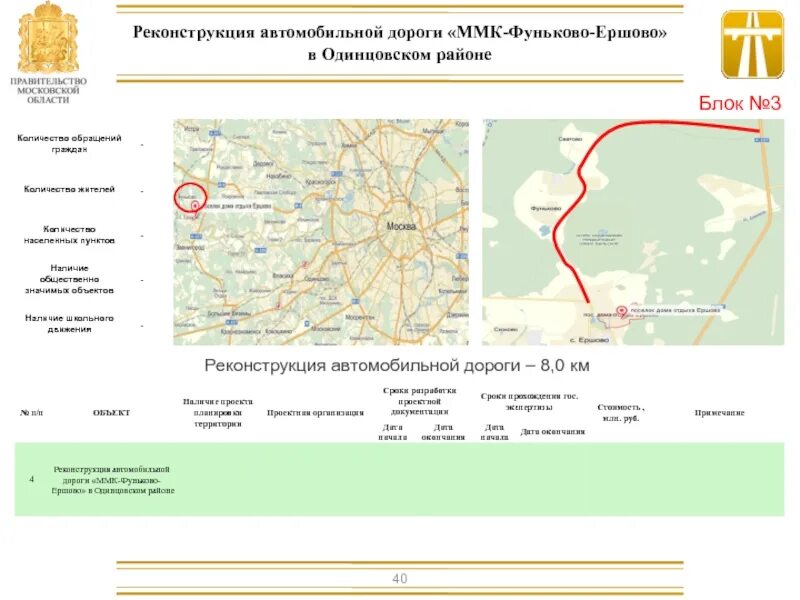Select 'Количество населенных пунктов' label
The image size is (800, 600).
click(x=69, y=235)
